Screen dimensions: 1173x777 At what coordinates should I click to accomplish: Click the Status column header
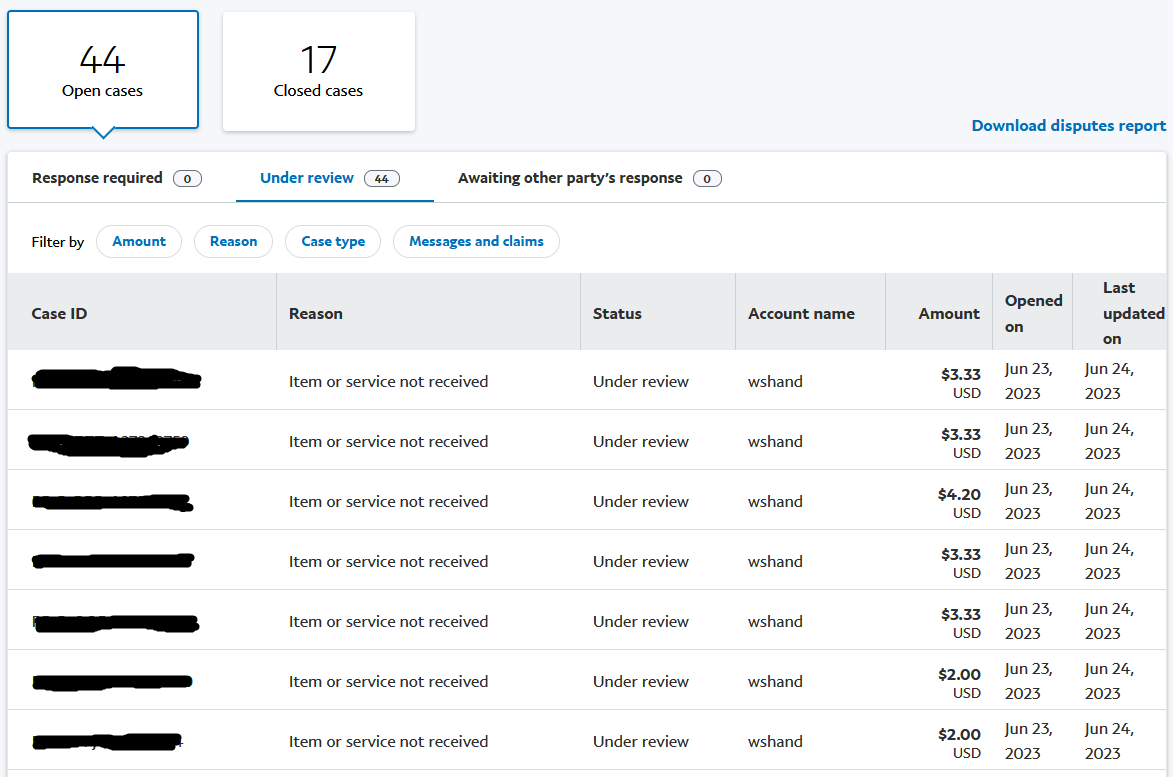[617, 314]
